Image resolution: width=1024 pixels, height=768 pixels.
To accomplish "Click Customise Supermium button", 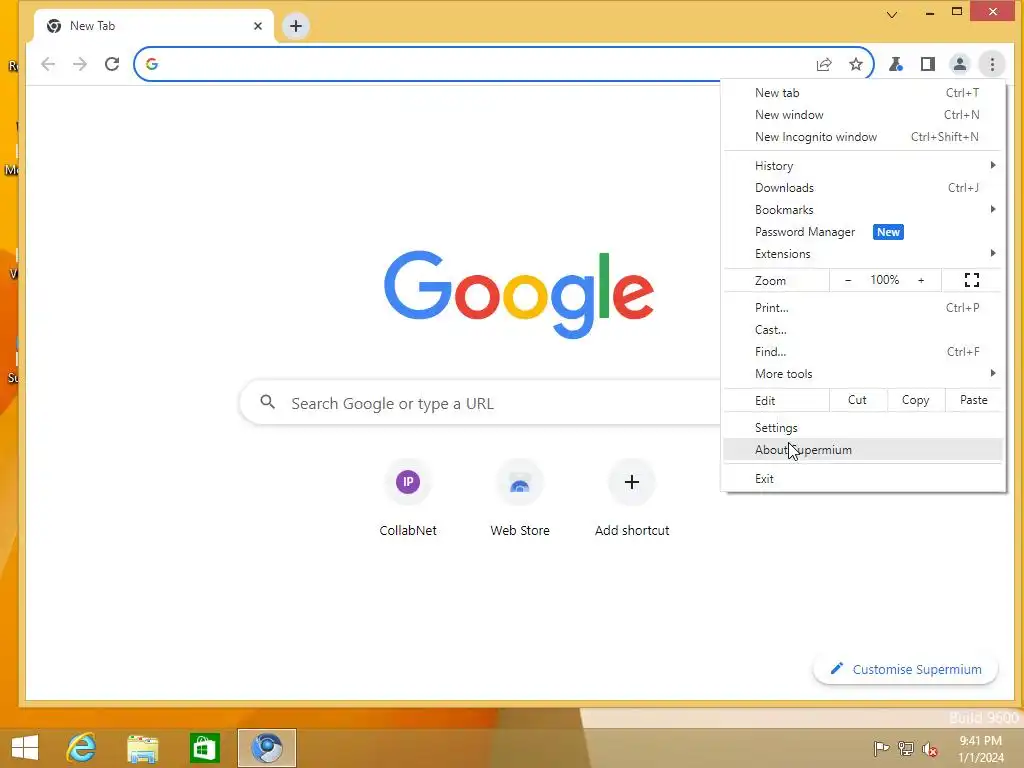I will (906, 669).
